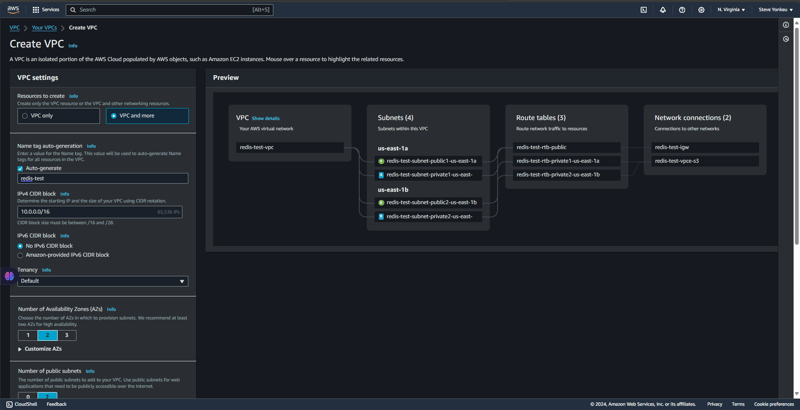800x410 pixels.
Task: Click the us-east-1b zone heading
Action: point(393,190)
